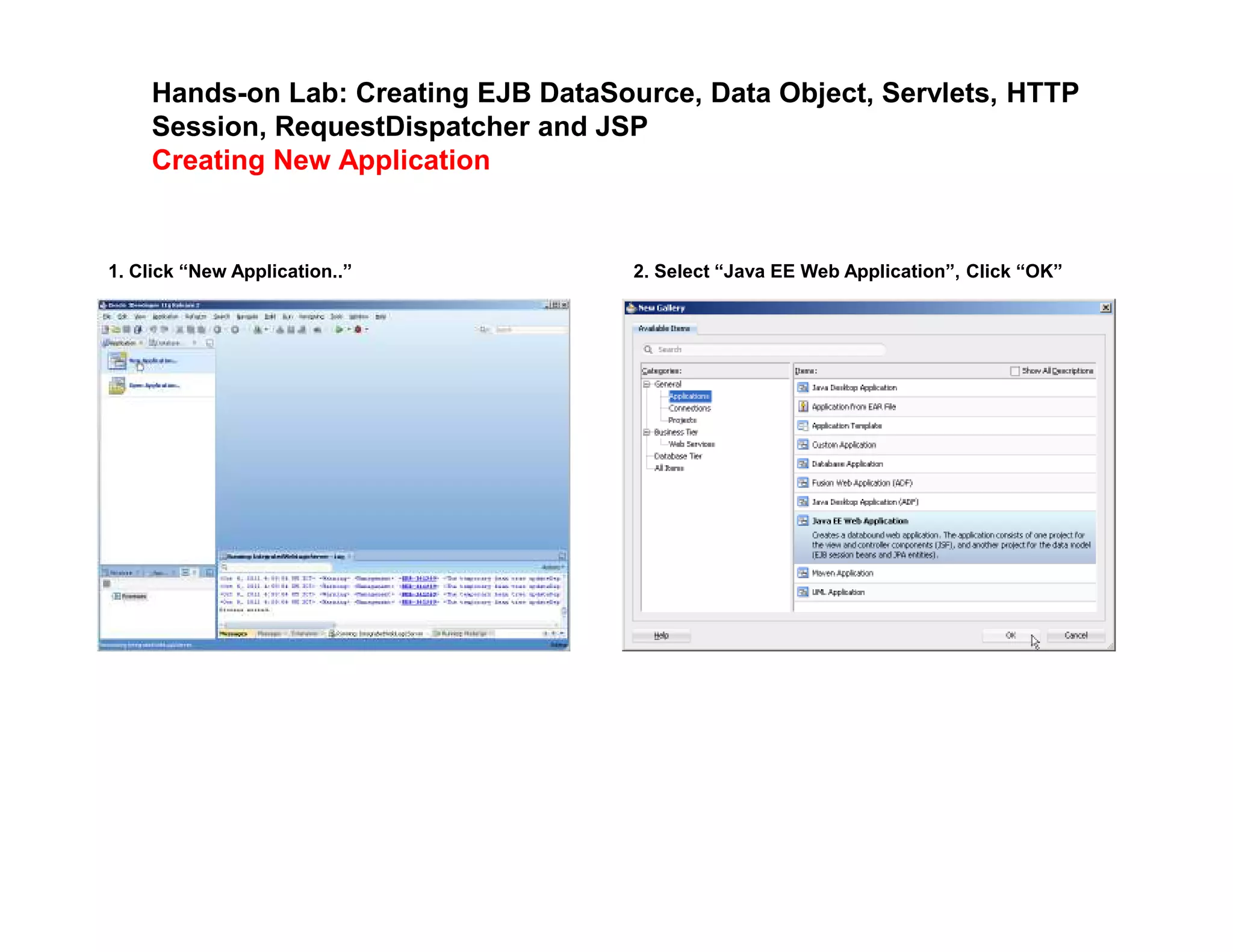Click OK in New Gallery dialog
This screenshot has height=952, width=1233.
tap(1011, 635)
